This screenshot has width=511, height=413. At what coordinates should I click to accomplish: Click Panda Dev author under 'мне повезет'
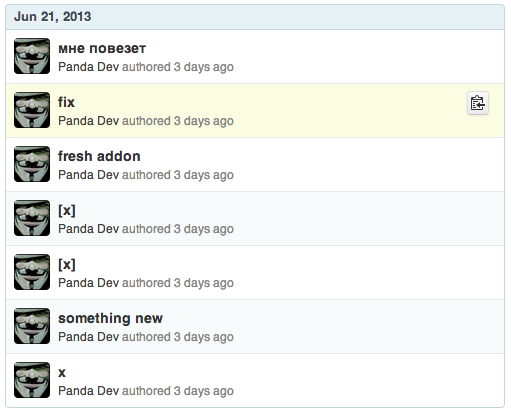click(89, 67)
